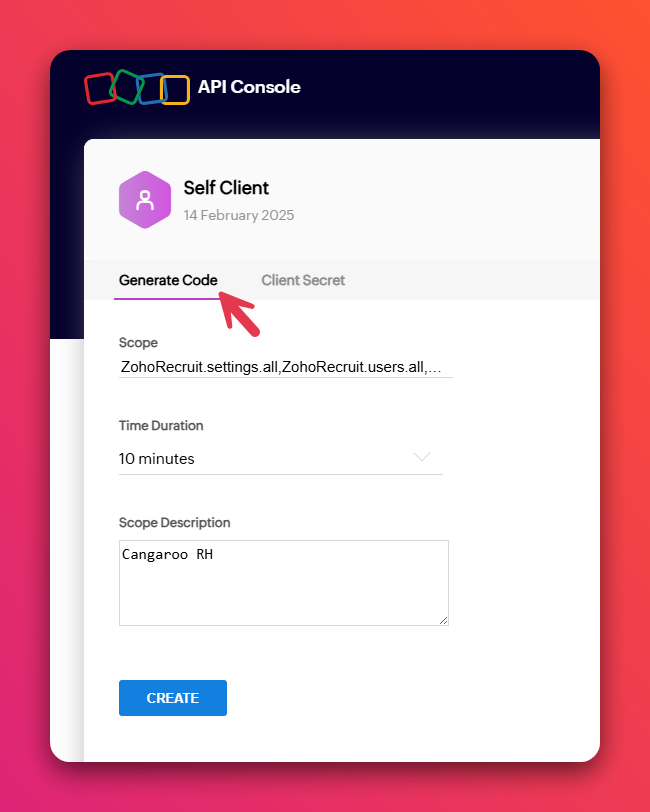
Task: Click the API Console title text
Action: pyautogui.click(x=249, y=86)
